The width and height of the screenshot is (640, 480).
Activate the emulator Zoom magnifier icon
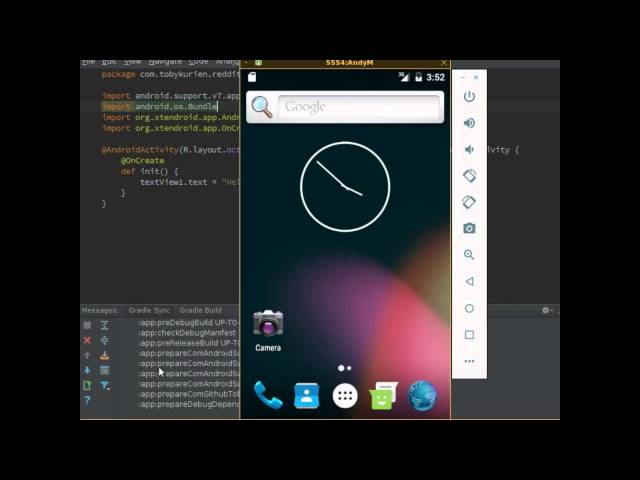pos(469,255)
